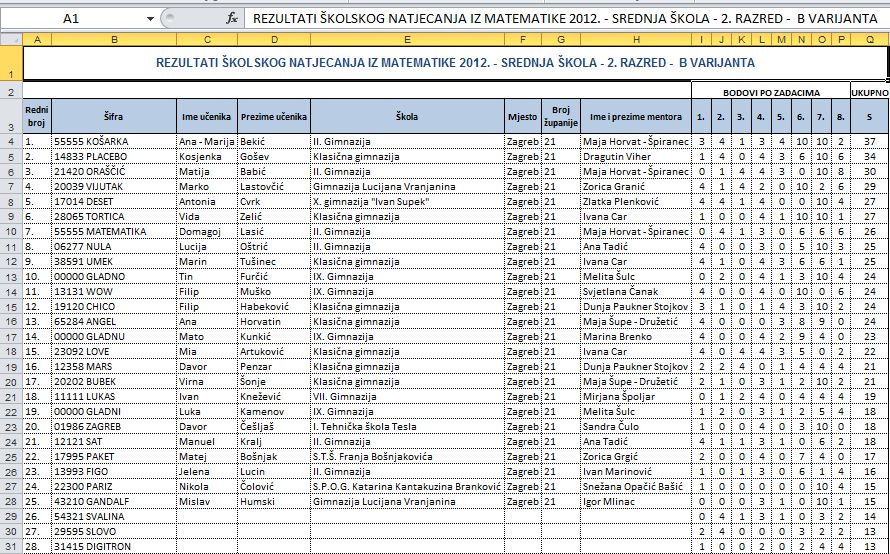Click school cell 'VII. Gimnazija'

coord(408,397)
